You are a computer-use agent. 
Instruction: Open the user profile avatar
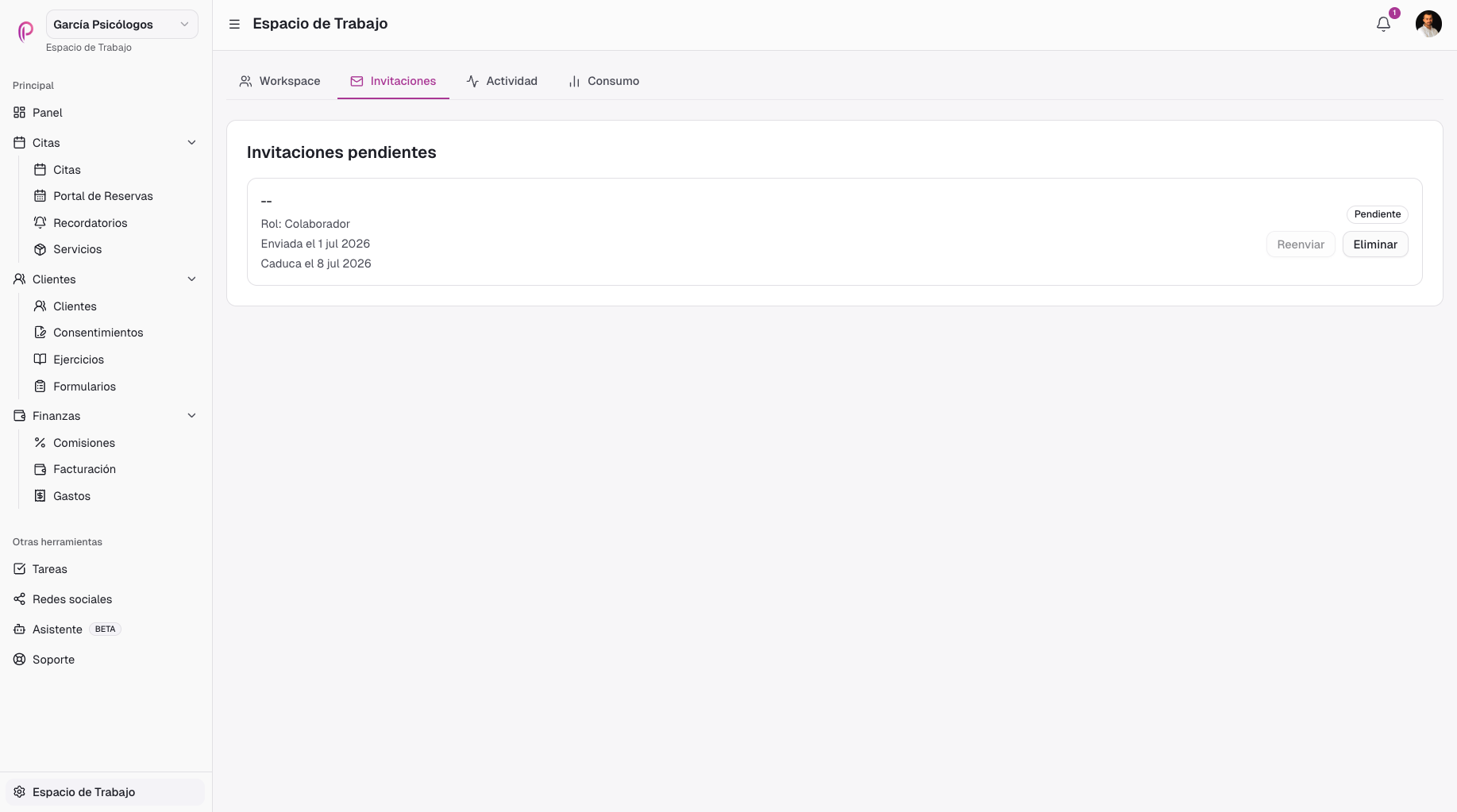(1428, 24)
